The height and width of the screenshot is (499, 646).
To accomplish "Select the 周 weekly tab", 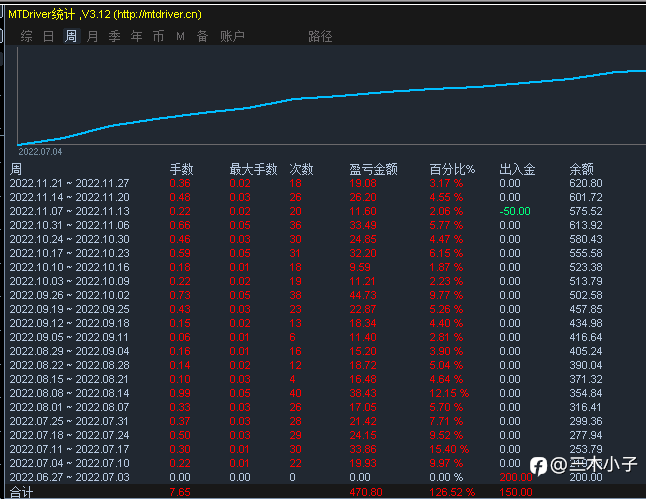I will tap(70, 36).
